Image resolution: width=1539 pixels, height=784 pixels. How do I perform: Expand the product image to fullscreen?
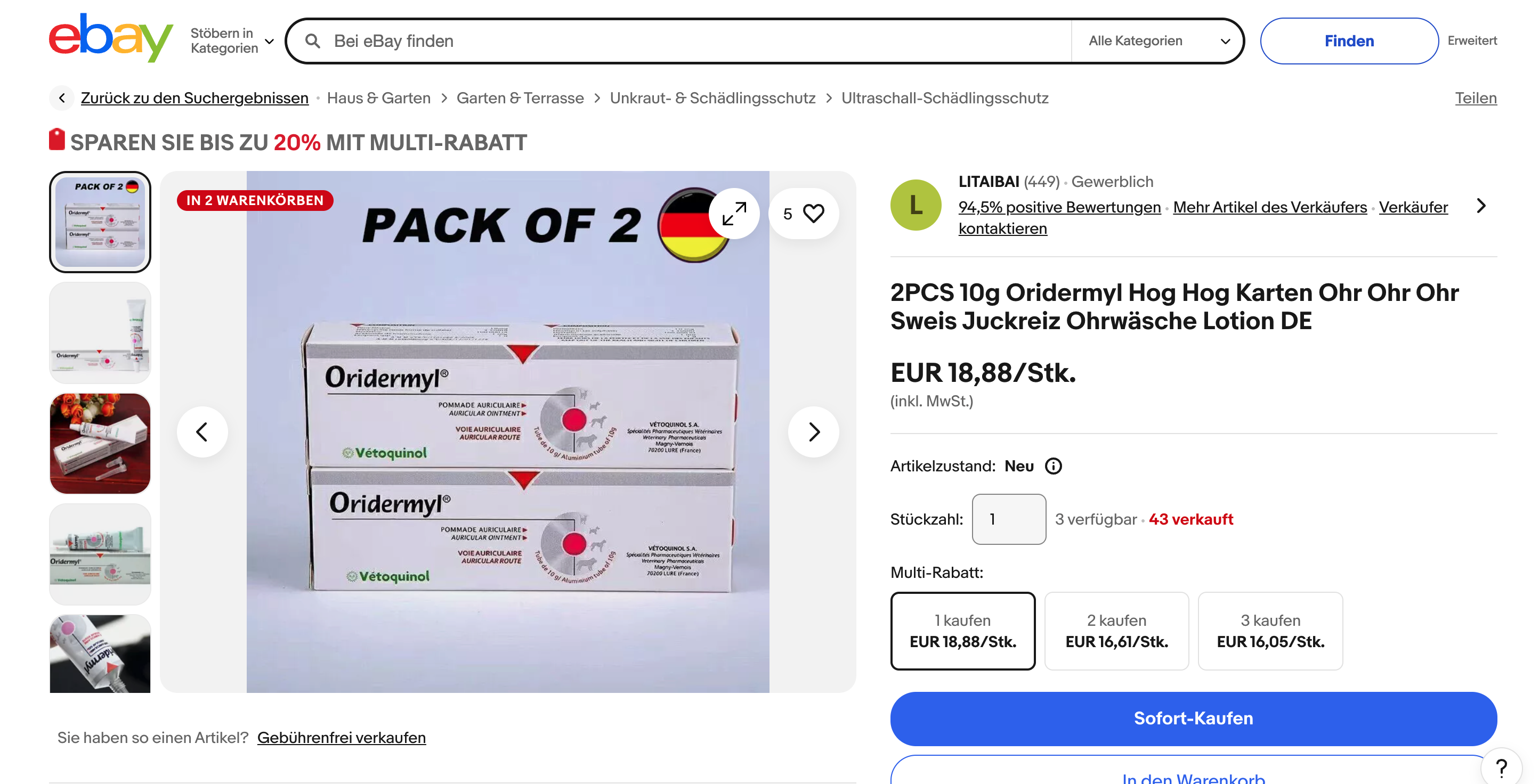734,213
